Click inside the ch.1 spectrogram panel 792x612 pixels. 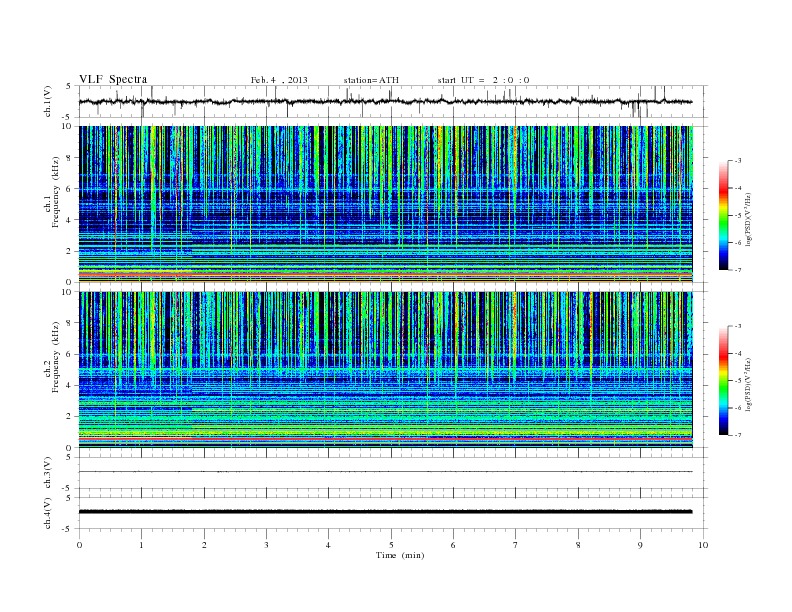coord(386,204)
